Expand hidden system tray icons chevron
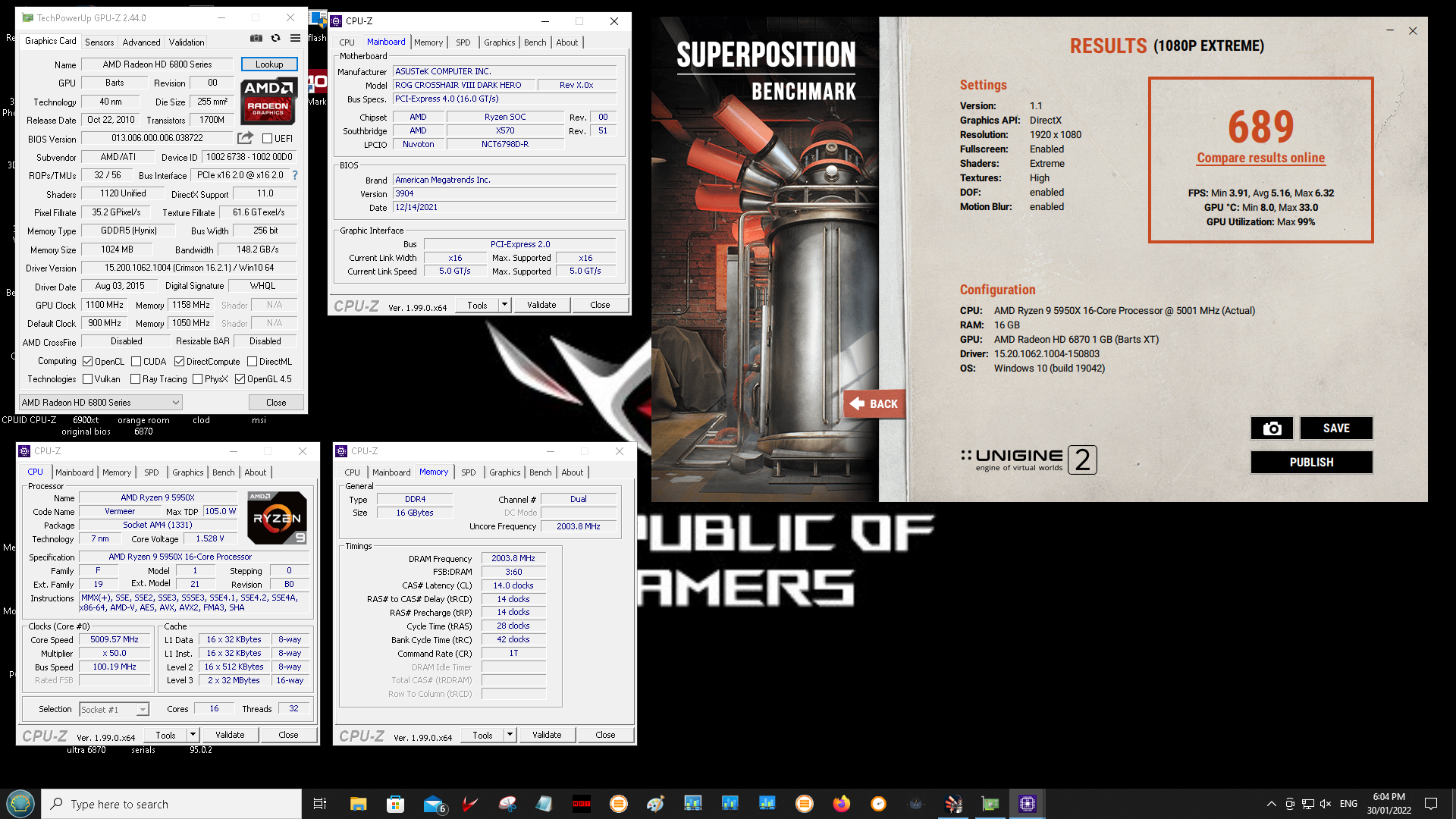 coord(1271,804)
